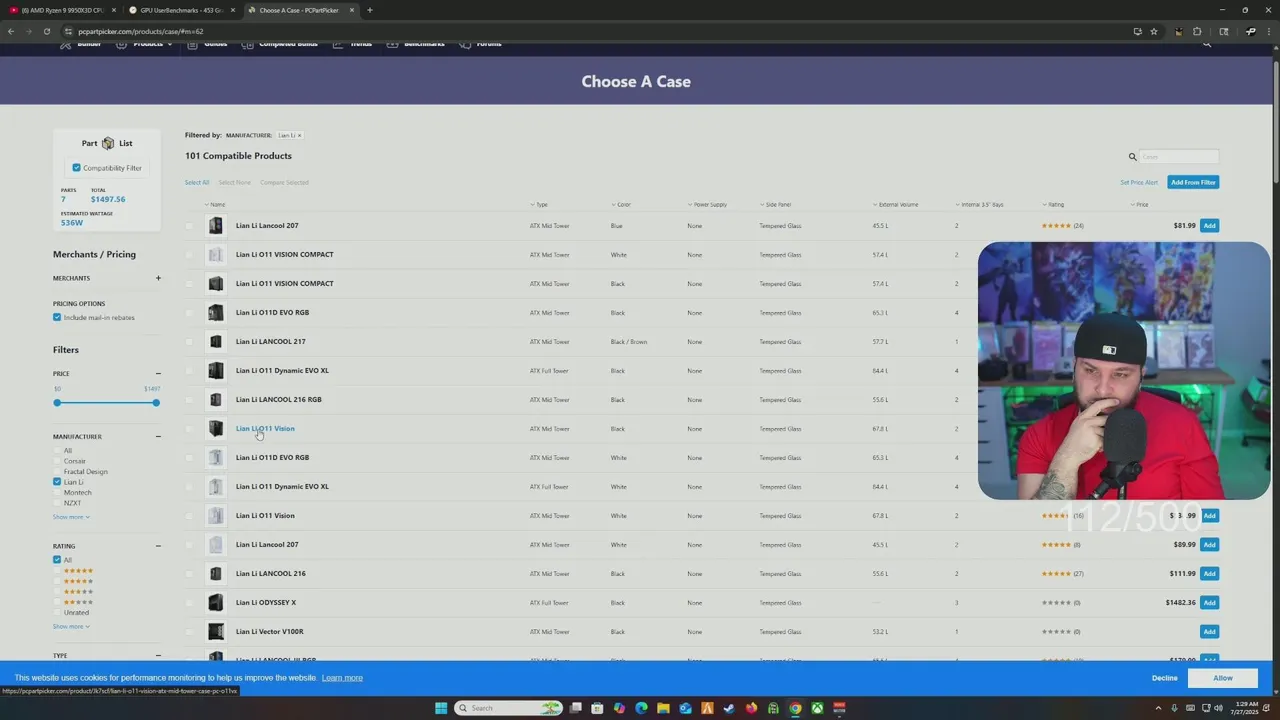The width and height of the screenshot is (1280, 720).
Task: Sort by the Color column header
Action: pos(623,205)
